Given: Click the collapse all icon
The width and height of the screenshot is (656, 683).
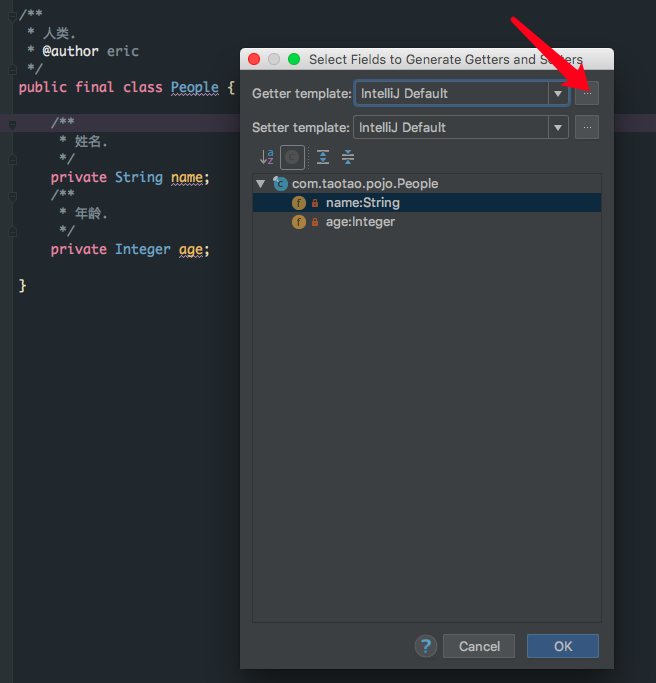Looking at the screenshot, I should point(348,157).
